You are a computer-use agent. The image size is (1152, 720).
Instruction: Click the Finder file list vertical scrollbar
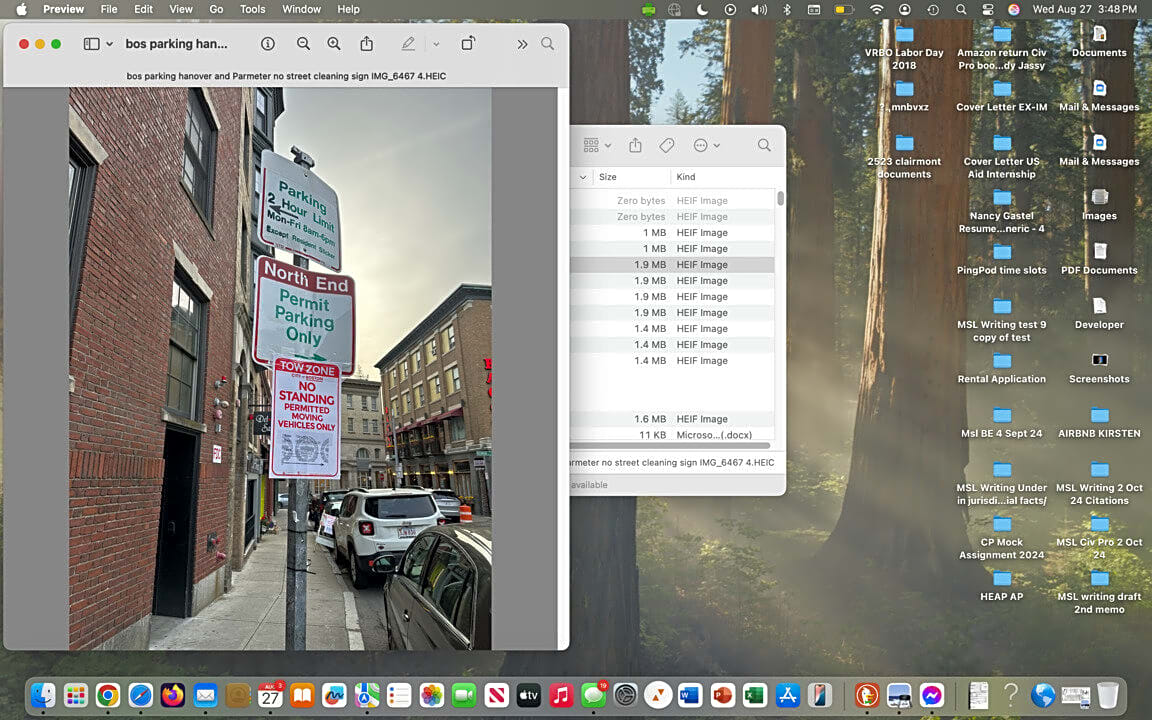tap(780, 198)
